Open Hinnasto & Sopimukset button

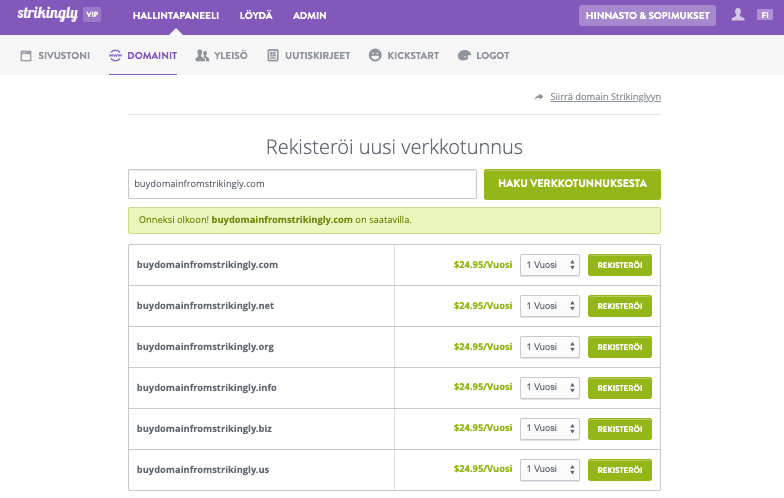[647, 16]
